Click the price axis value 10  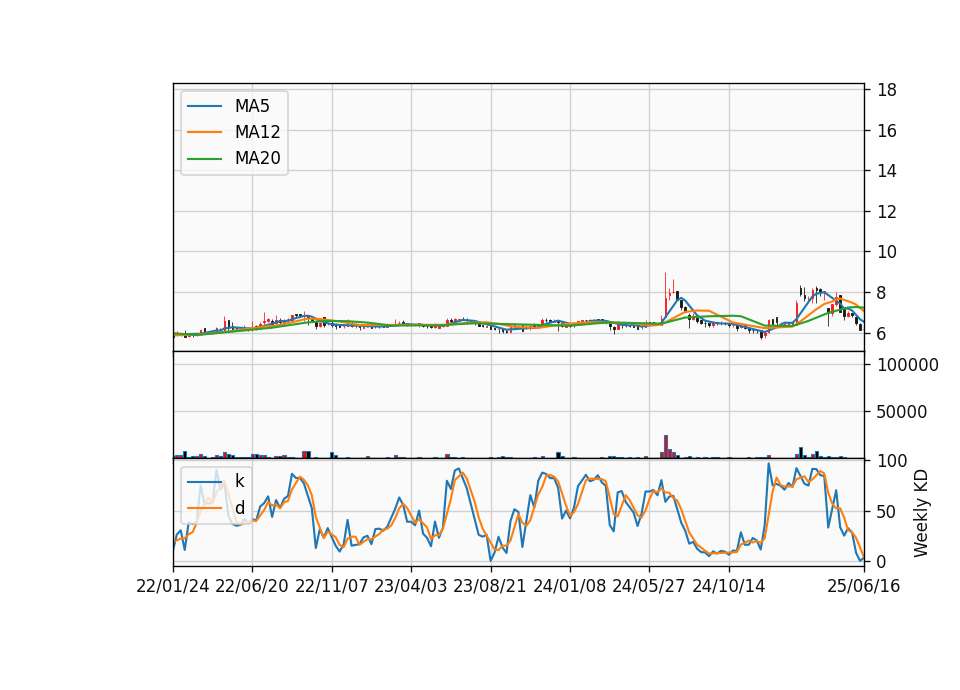pyautogui.click(x=887, y=252)
